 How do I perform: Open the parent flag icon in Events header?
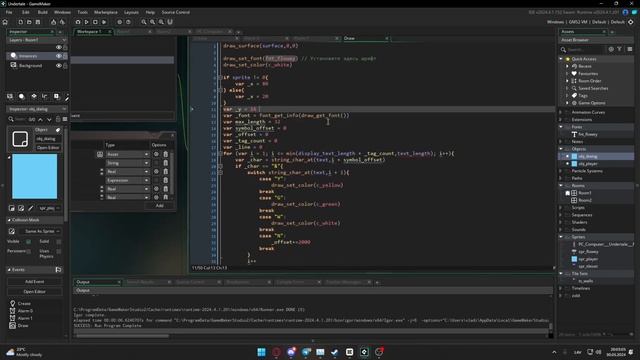coord(58,270)
